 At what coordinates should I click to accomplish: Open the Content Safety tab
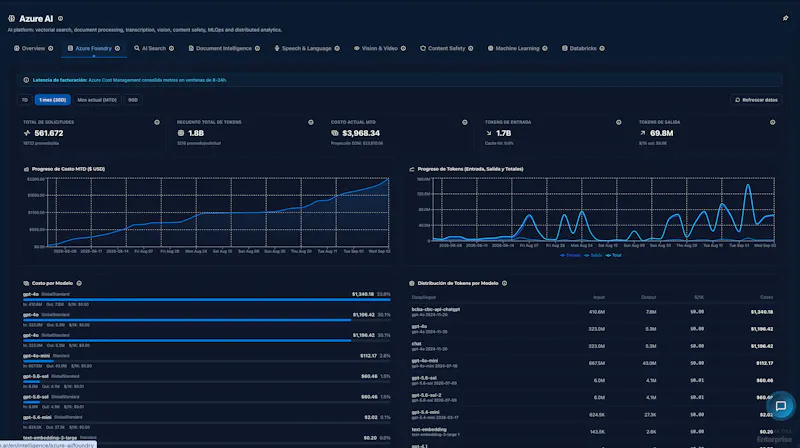(x=446, y=48)
